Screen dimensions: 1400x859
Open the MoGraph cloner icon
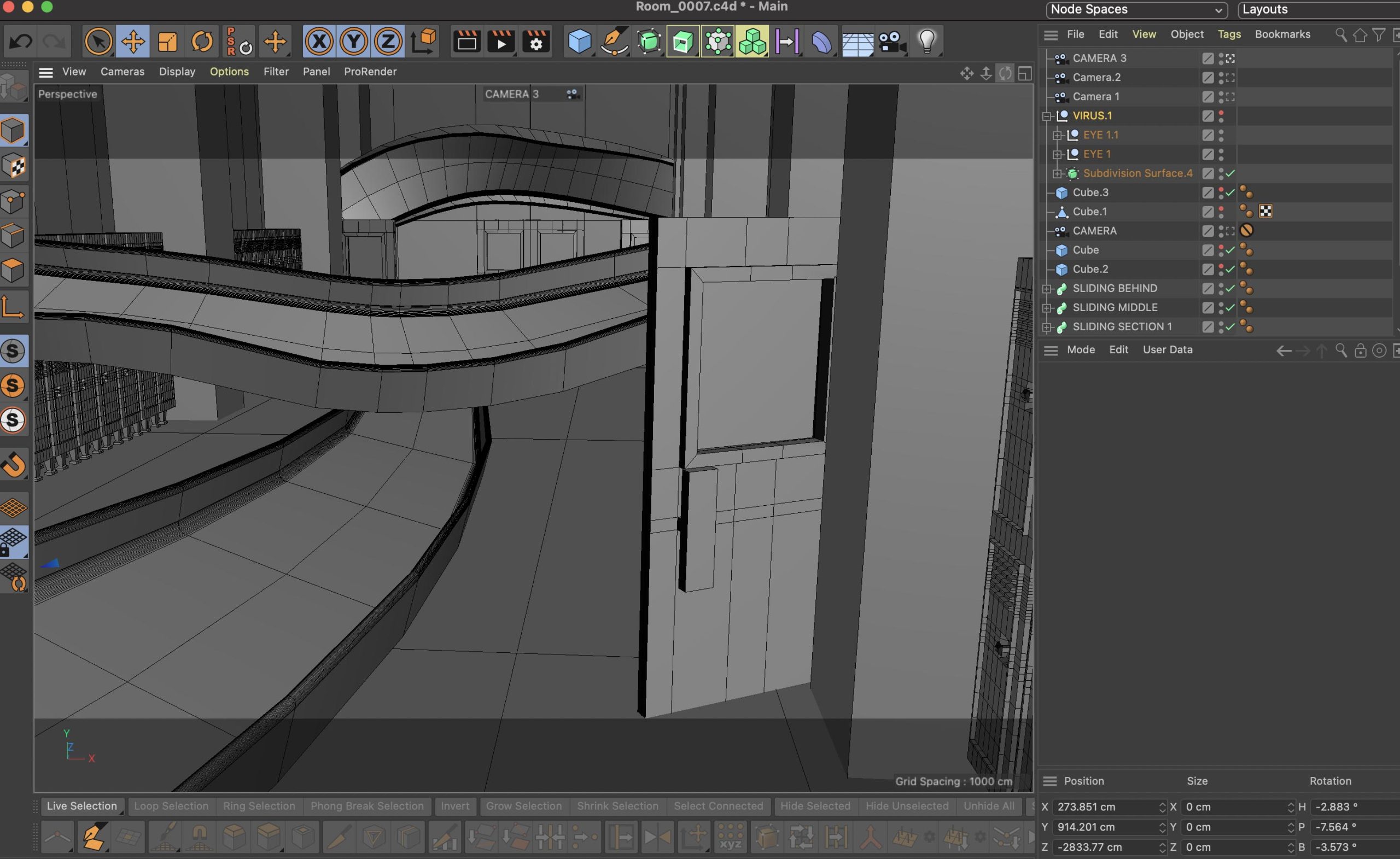click(x=752, y=42)
